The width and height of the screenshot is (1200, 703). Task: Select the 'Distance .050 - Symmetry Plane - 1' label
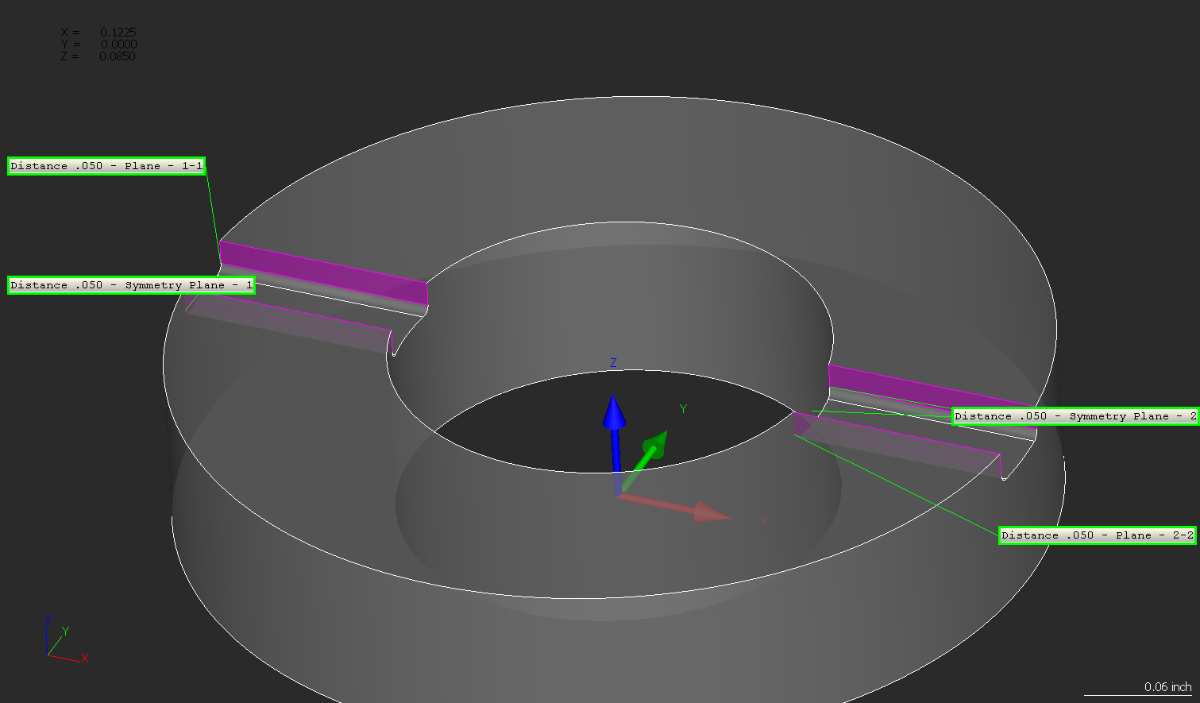pos(131,285)
